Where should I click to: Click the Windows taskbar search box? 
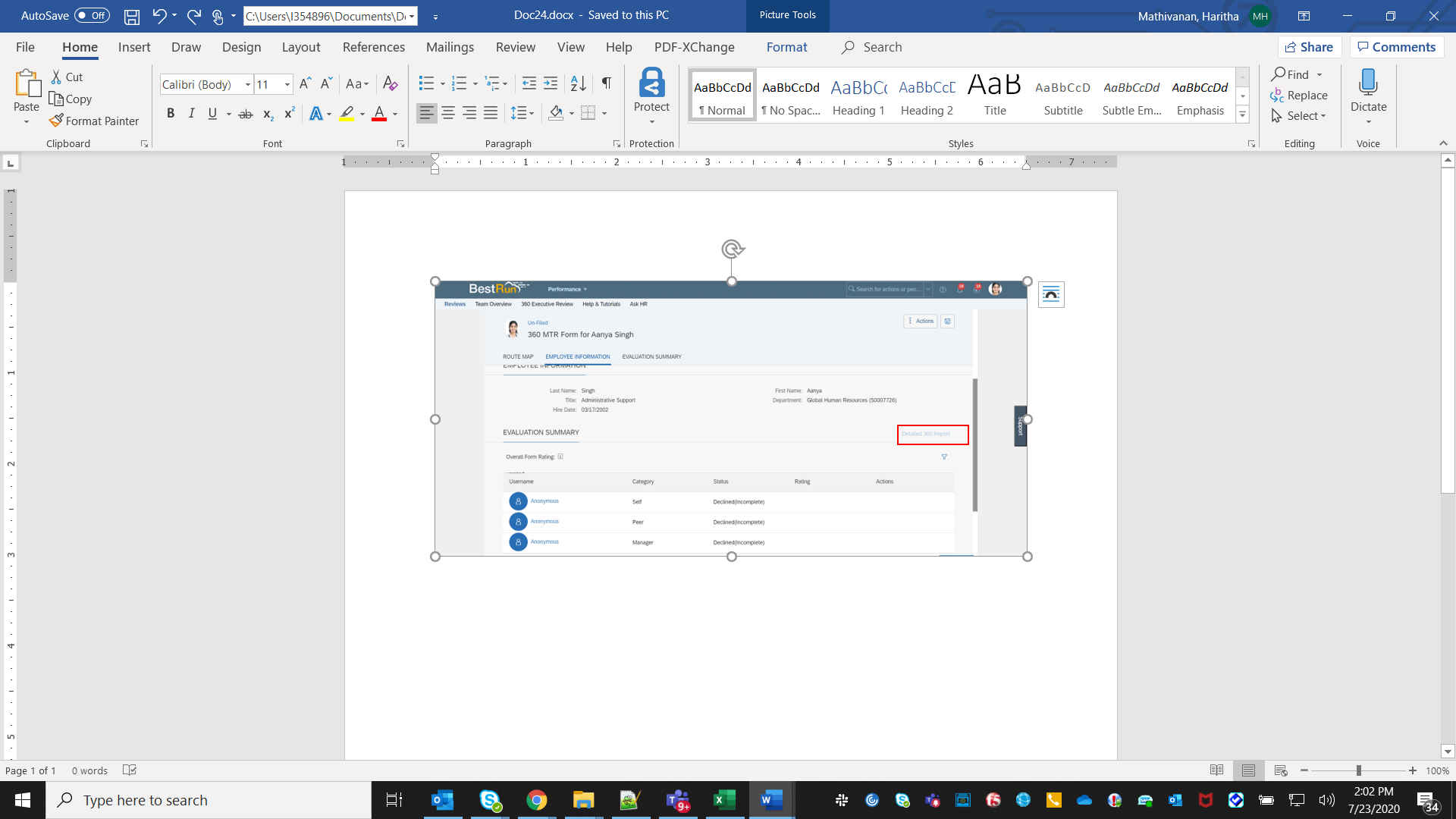coord(209,800)
